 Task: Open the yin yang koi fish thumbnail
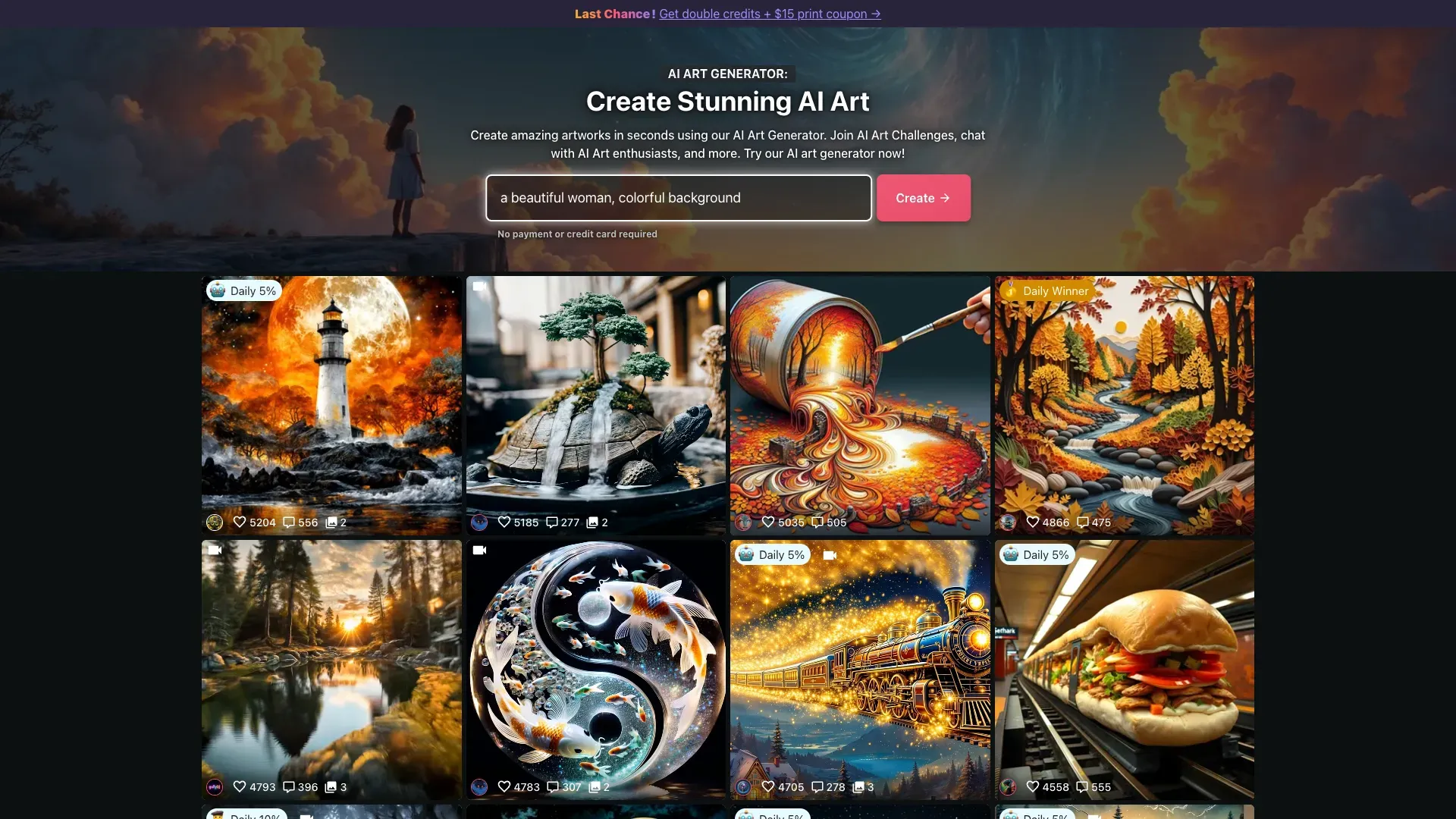[x=596, y=670]
